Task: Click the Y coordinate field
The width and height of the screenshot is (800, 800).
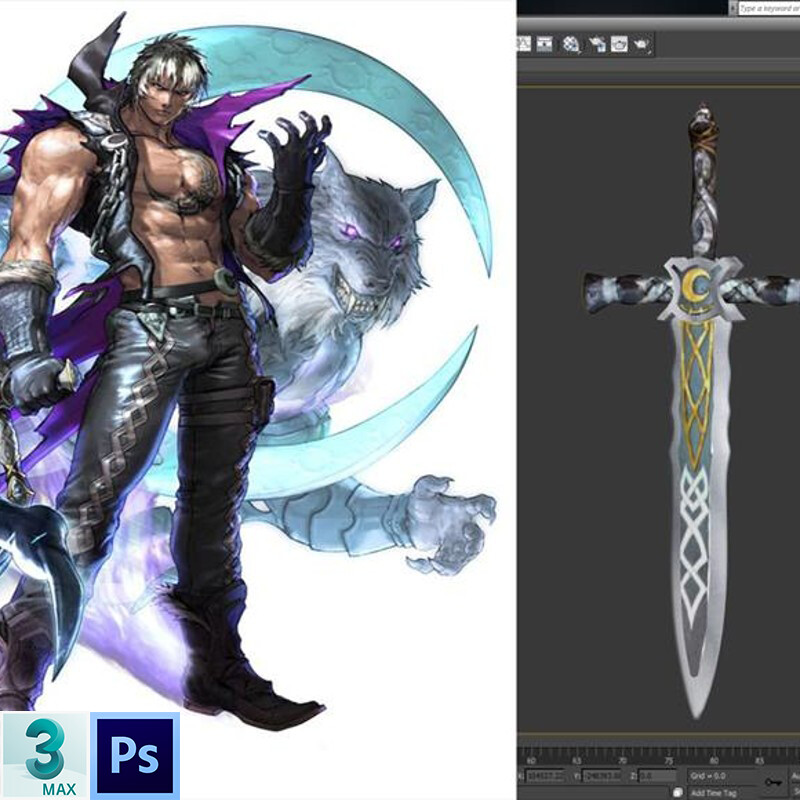Action: coord(602,776)
